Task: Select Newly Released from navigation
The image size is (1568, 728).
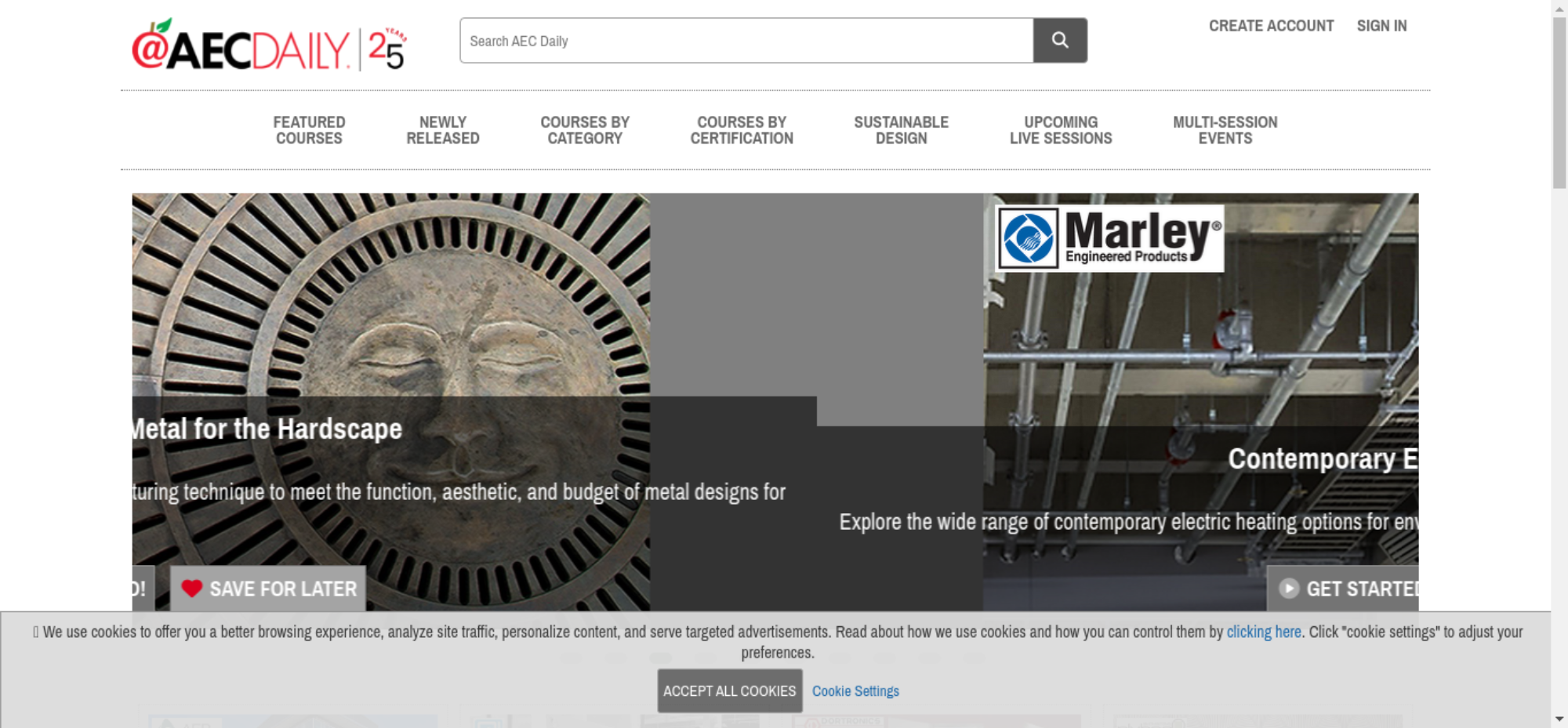Action: click(442, 130)
